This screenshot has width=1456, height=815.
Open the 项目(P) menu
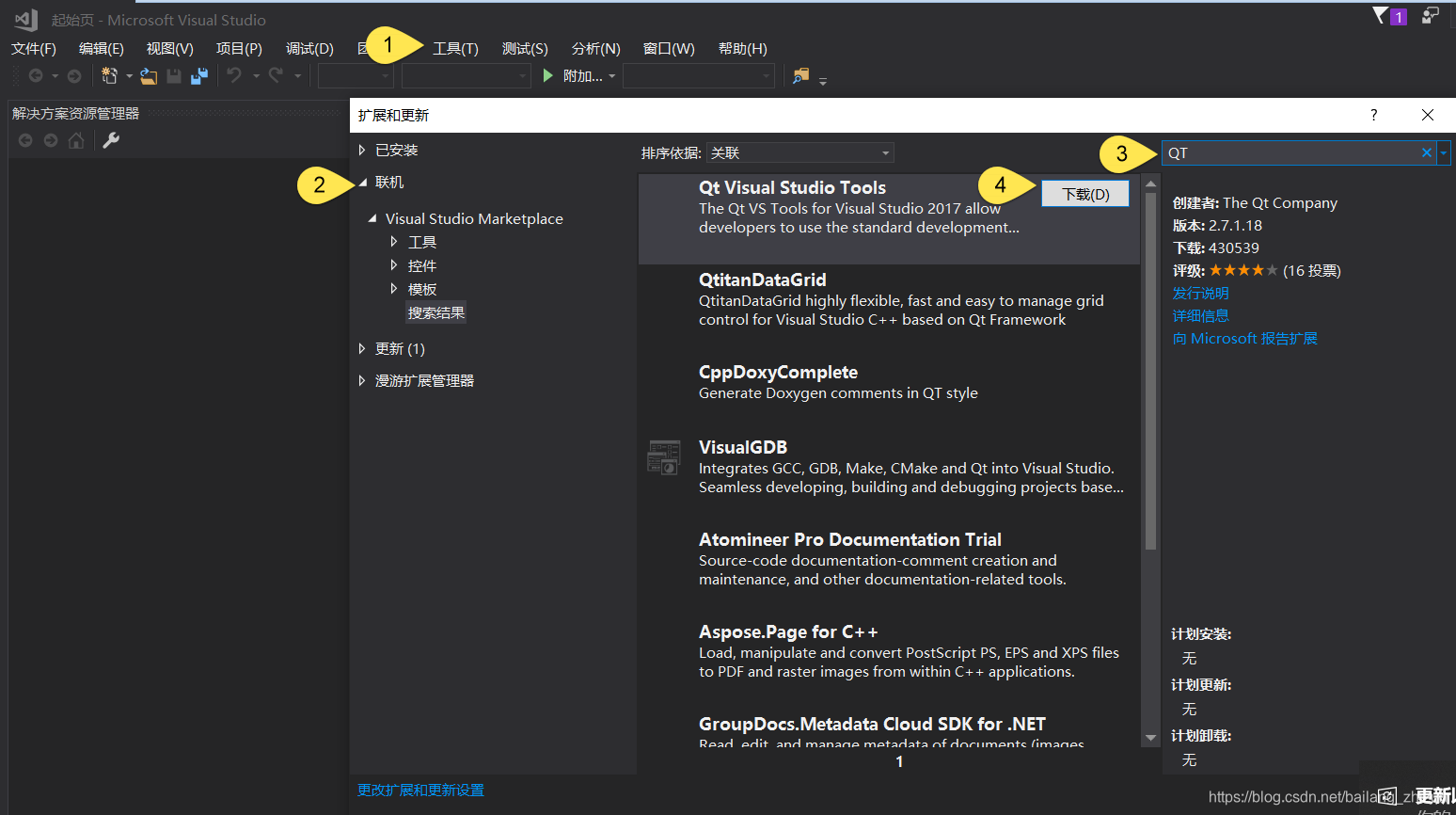pos(239,49)
